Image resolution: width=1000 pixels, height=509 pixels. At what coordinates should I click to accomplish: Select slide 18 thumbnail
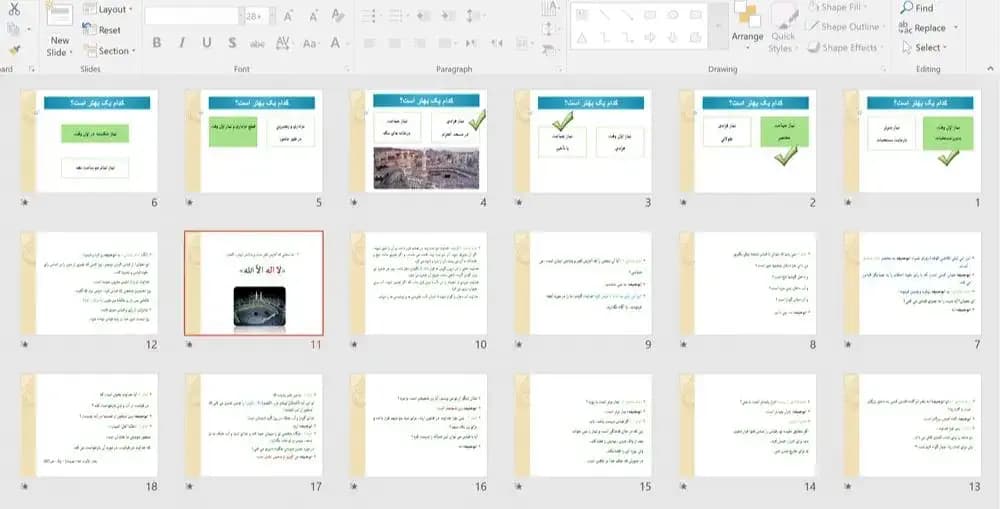[x=89, y=425]
